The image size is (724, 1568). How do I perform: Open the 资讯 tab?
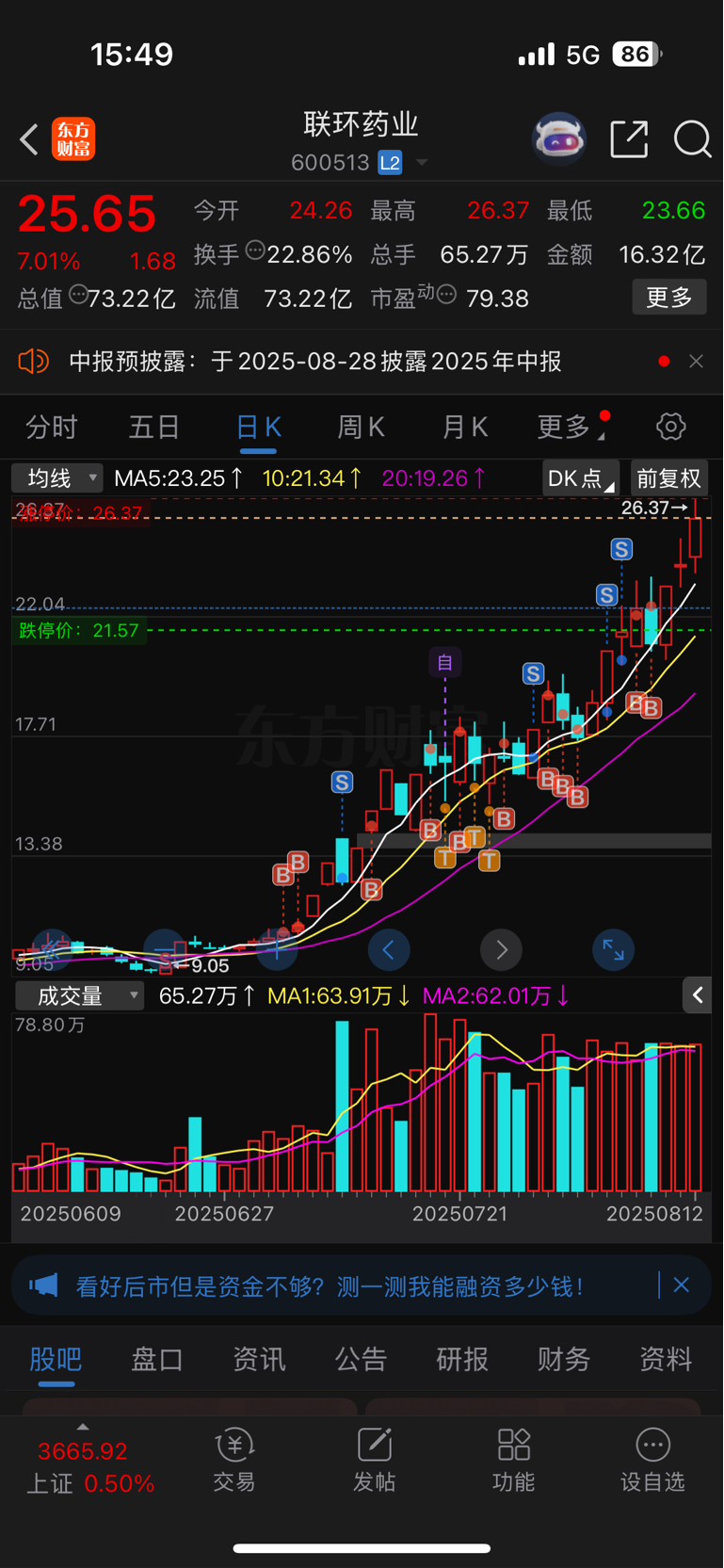pyautogui.click(x=259, y=1359)
